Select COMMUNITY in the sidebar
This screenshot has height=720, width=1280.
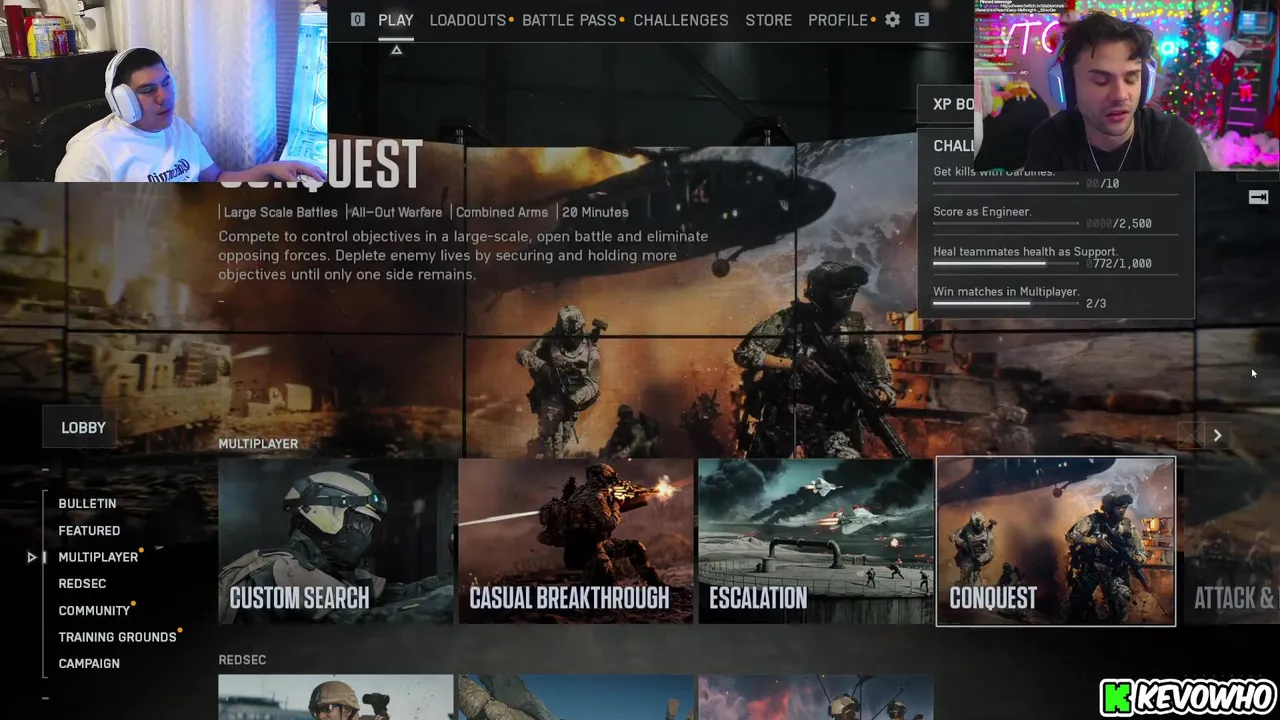point(94,611)
